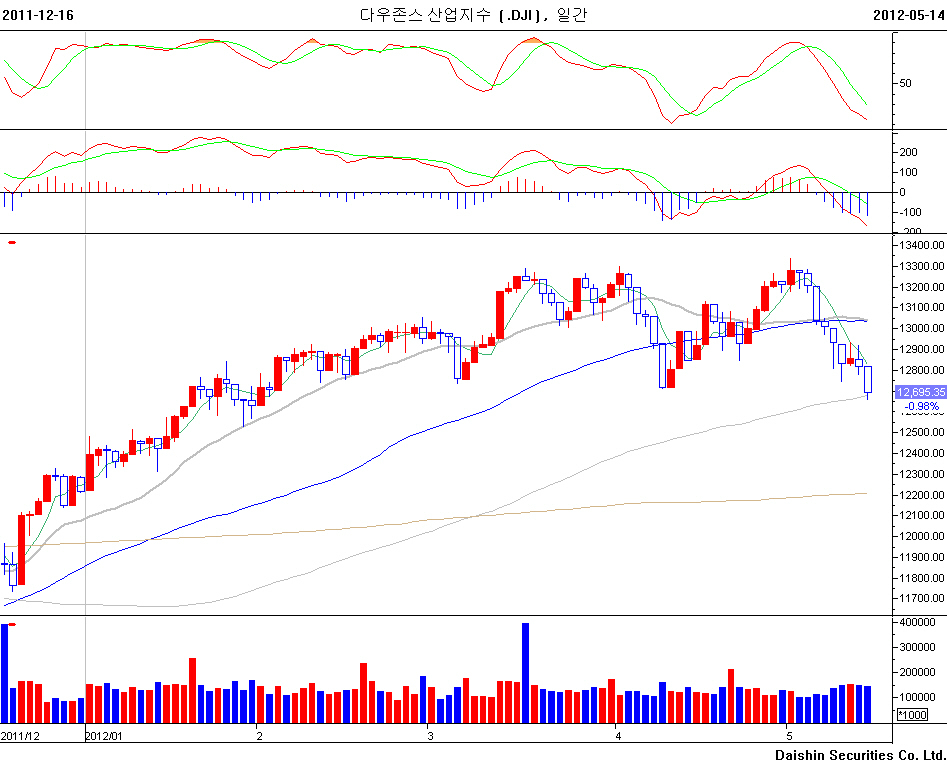Select the highlighted 12,695.35 current price tag

pyautogui.click(x=920, y=393)
